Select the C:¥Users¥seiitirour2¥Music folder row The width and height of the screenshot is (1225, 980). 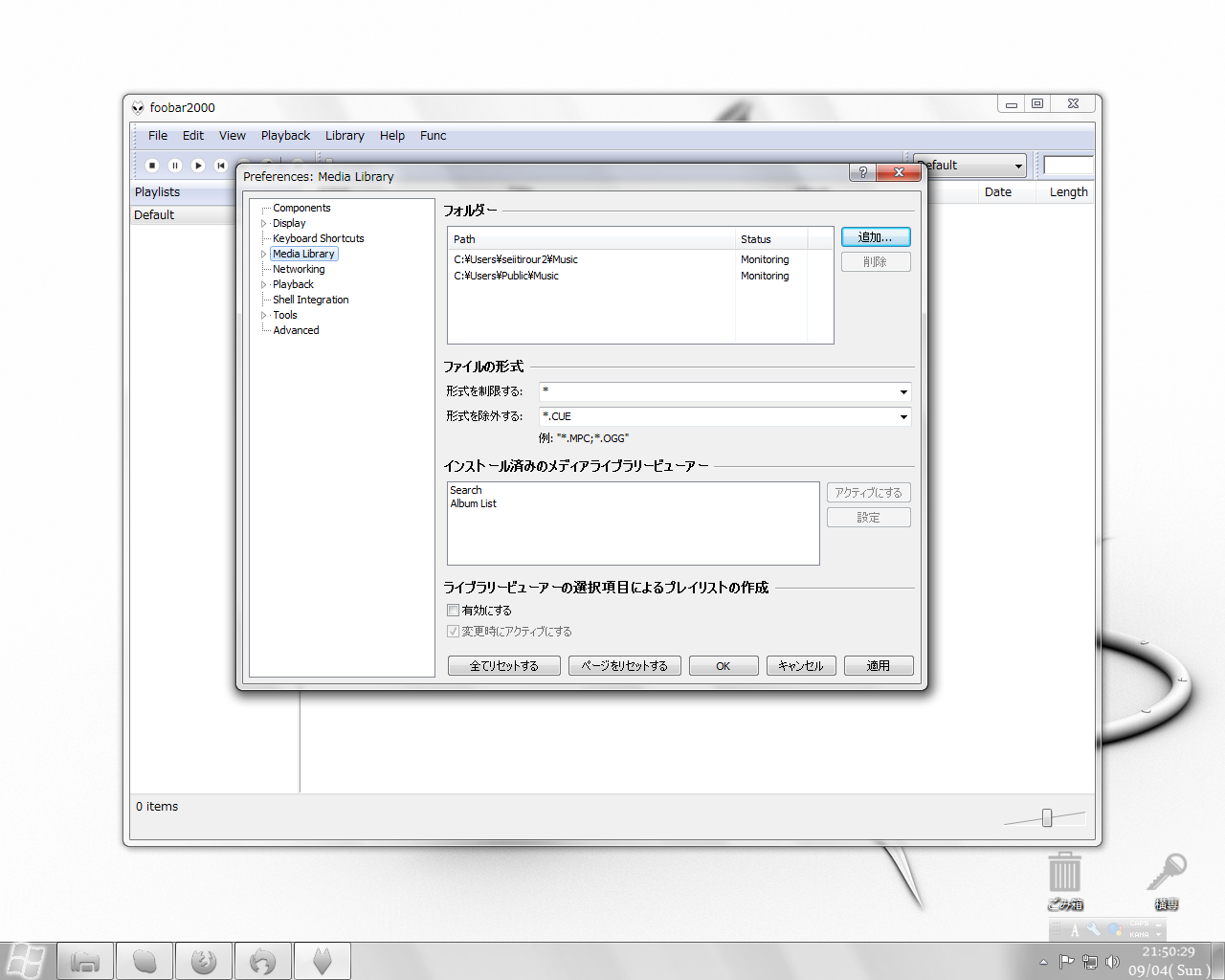[629, 259]
